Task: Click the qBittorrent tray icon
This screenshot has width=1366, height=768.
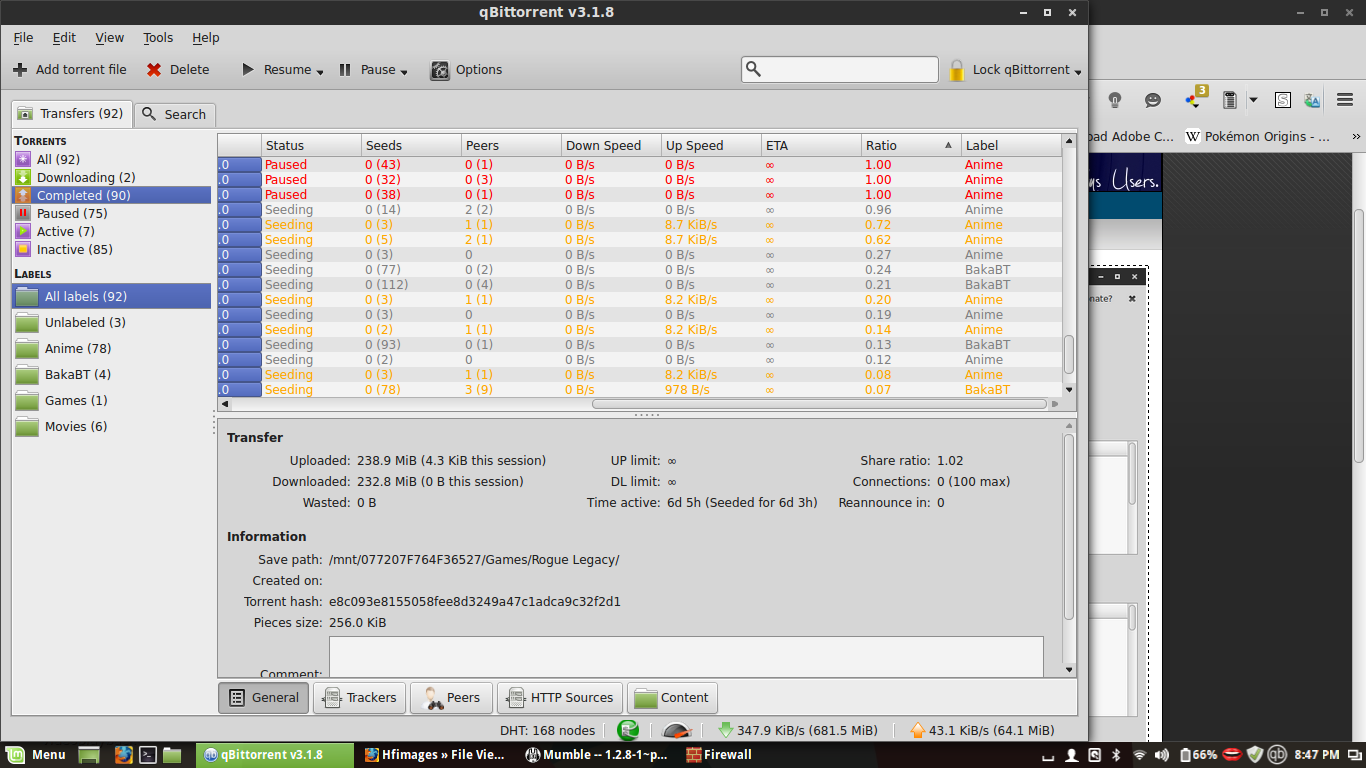Action: pos(1277,754)
